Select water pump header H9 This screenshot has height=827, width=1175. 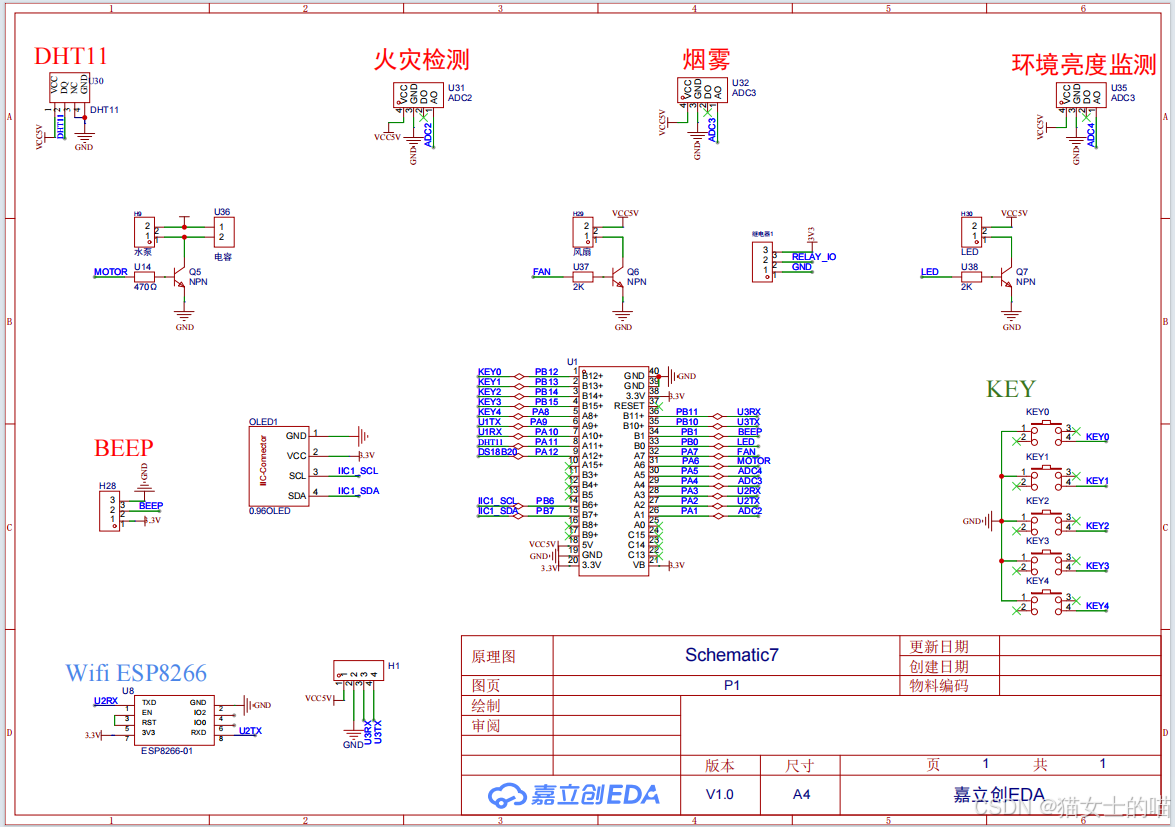click(x=145, y=232)
